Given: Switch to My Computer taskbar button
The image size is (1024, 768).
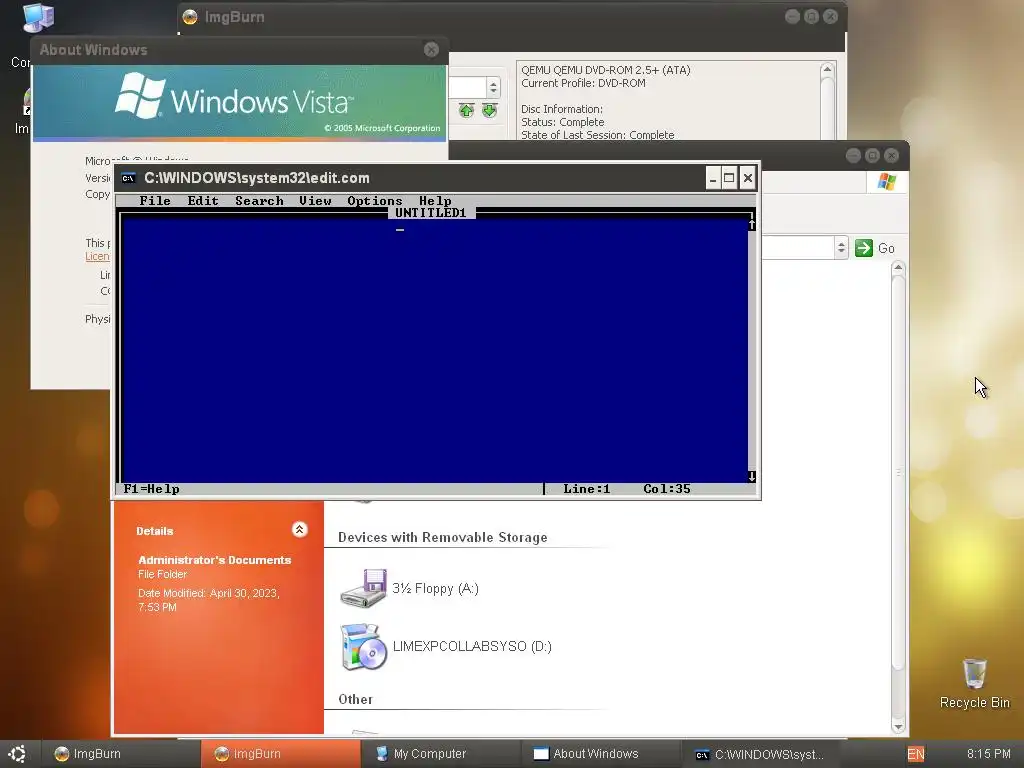Looking at the screenshot, I should click(x=440, y=754).
